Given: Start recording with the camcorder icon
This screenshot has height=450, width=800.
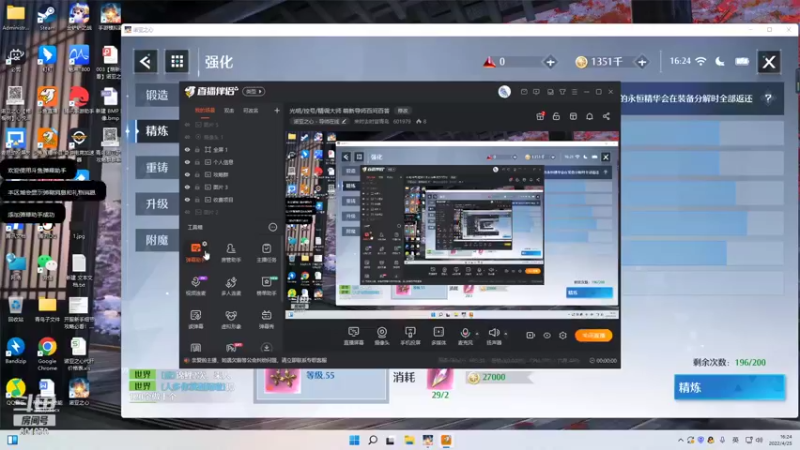Looking at the screenshot, I should 531,335.
